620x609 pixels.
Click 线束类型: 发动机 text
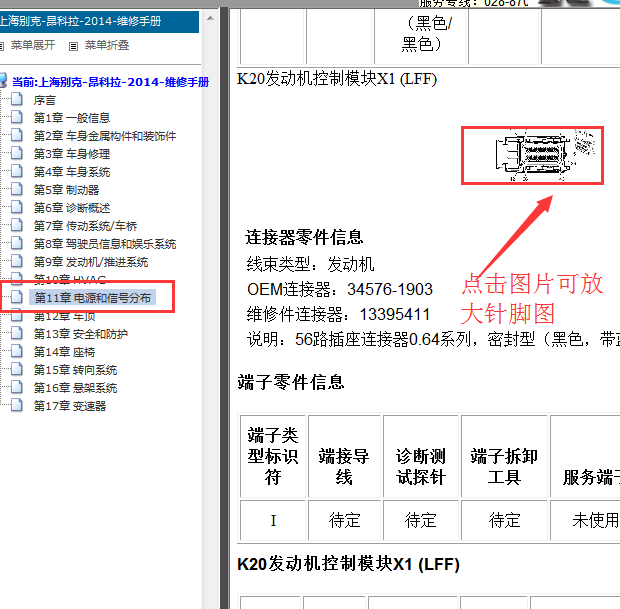310,264
